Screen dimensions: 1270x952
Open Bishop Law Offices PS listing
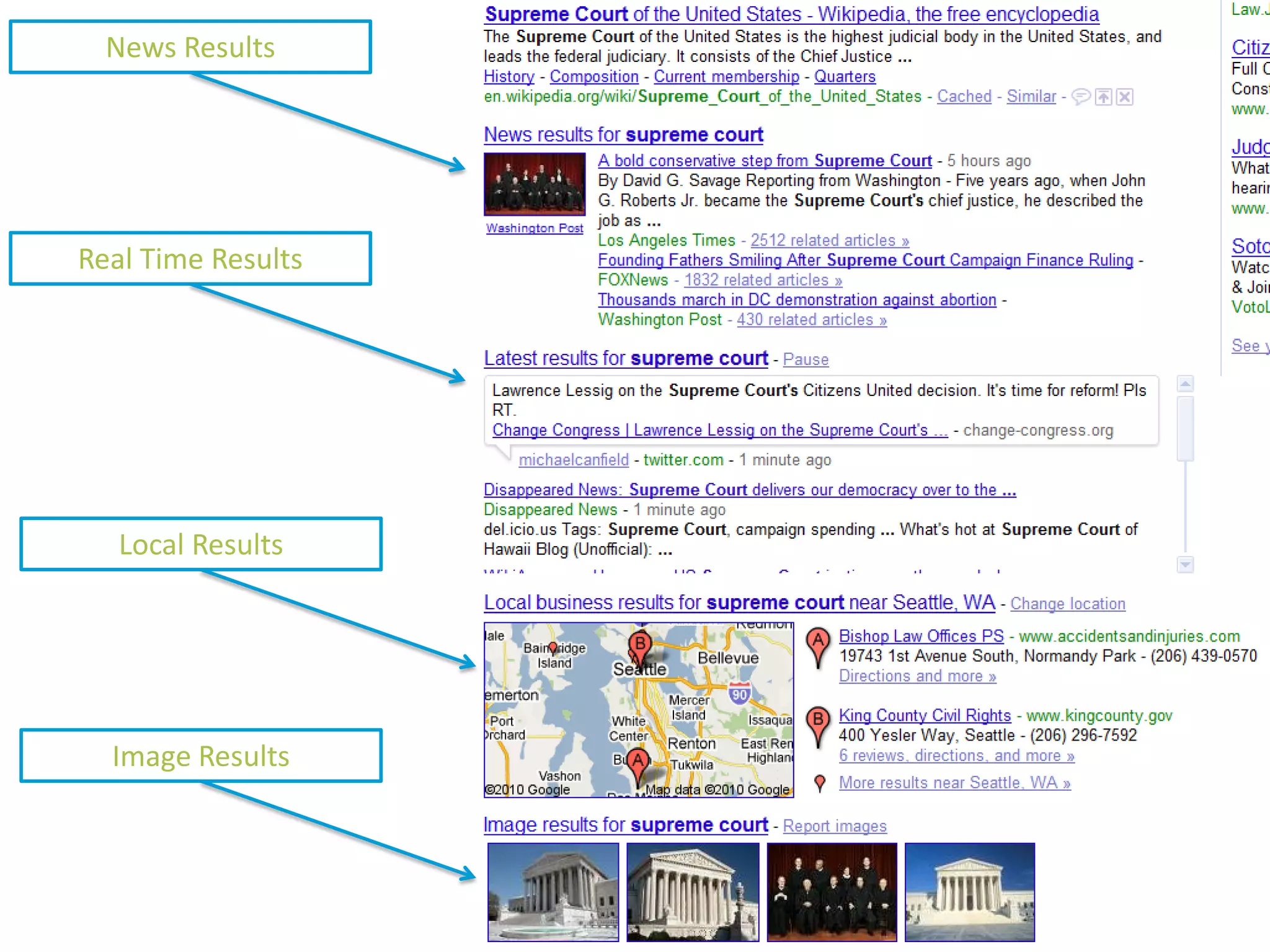[x=921, y=636]
